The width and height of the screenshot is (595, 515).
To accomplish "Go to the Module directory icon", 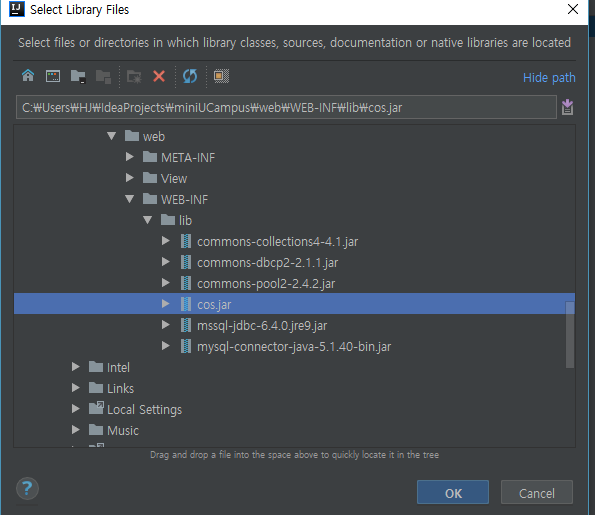I will tap(103, 77).
